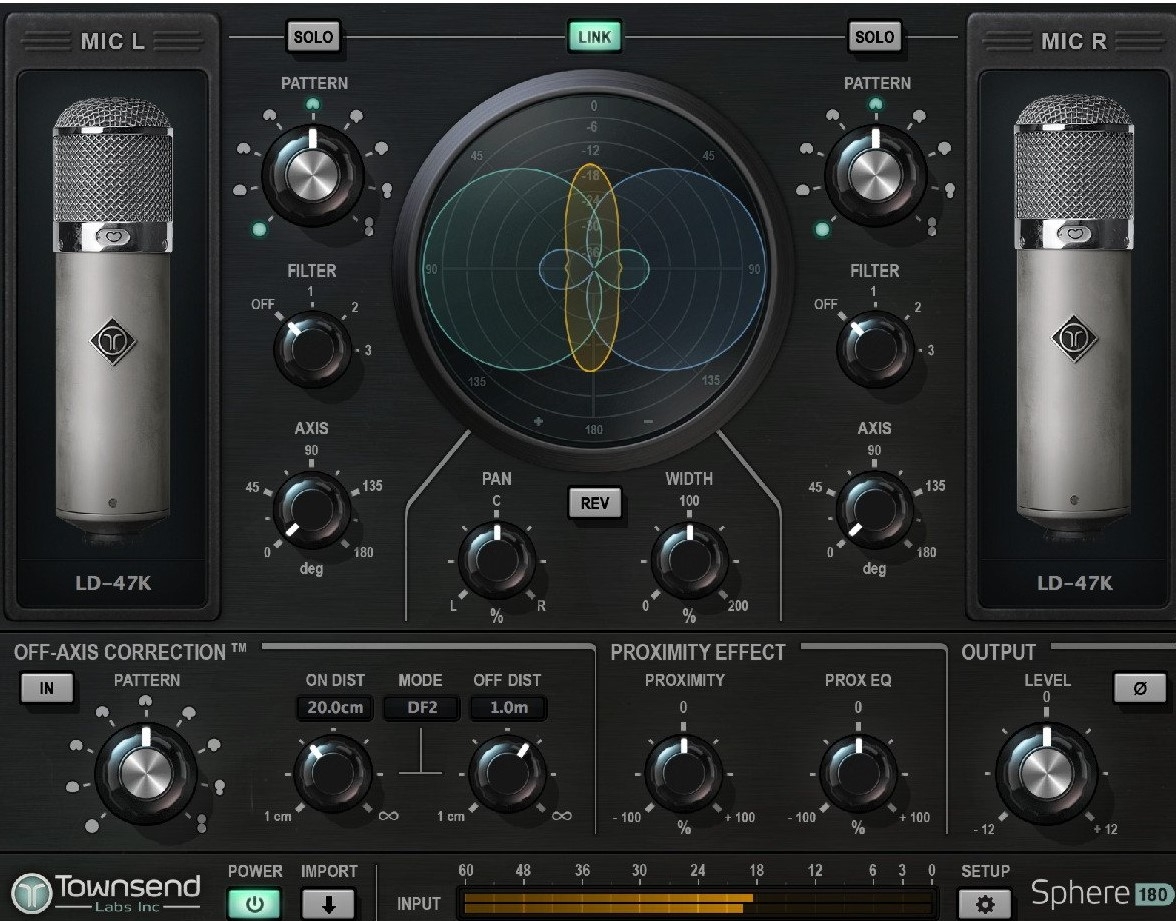Open the DF2 mode selector

420,709
